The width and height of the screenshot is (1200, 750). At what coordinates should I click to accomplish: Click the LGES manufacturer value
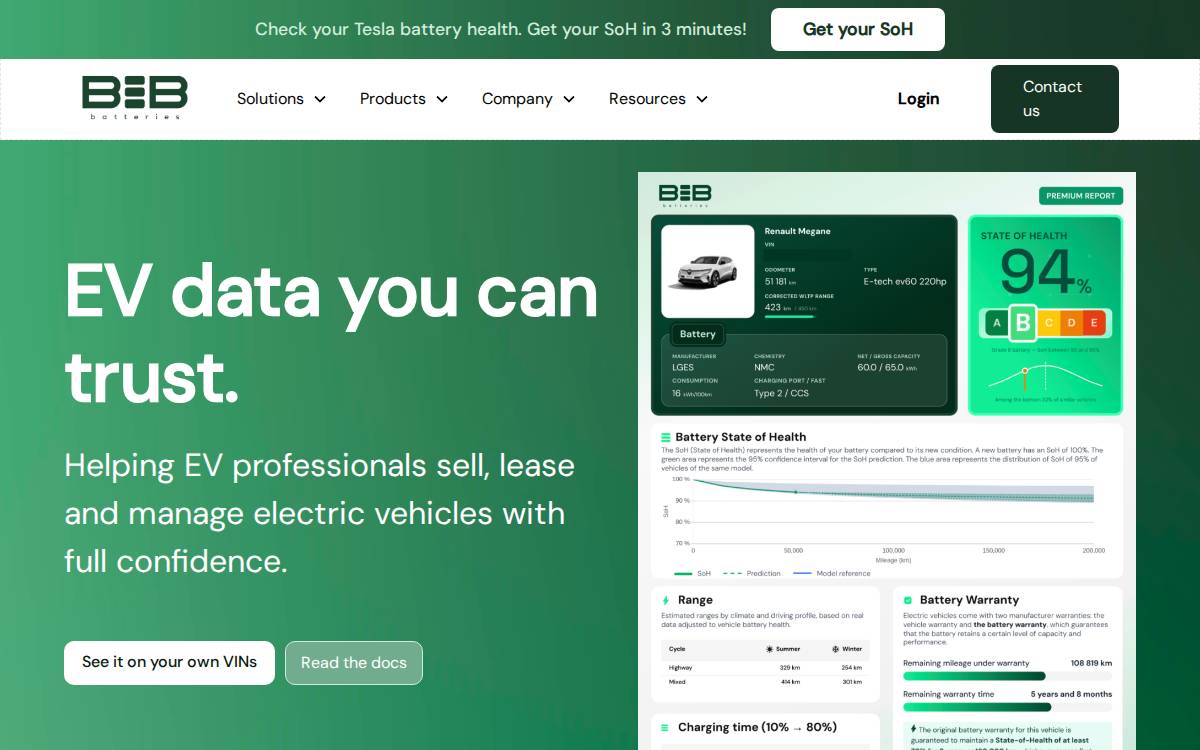tap(683, 367)
